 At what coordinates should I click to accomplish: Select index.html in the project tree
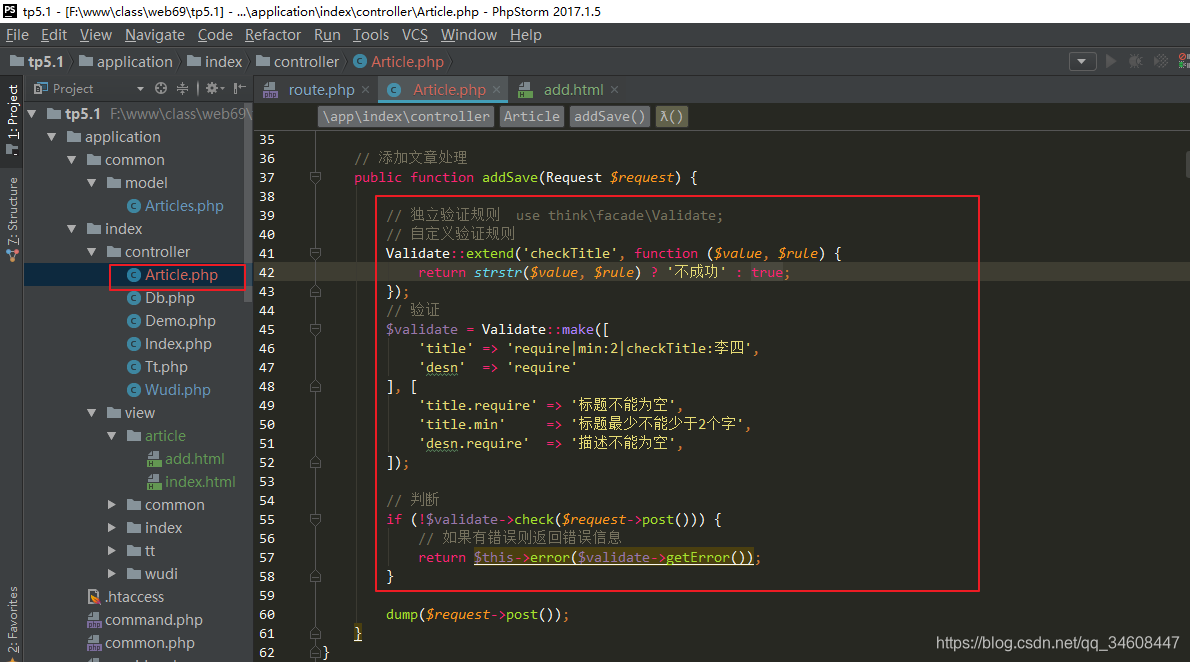pyautogui.click(x=191, y=482)
